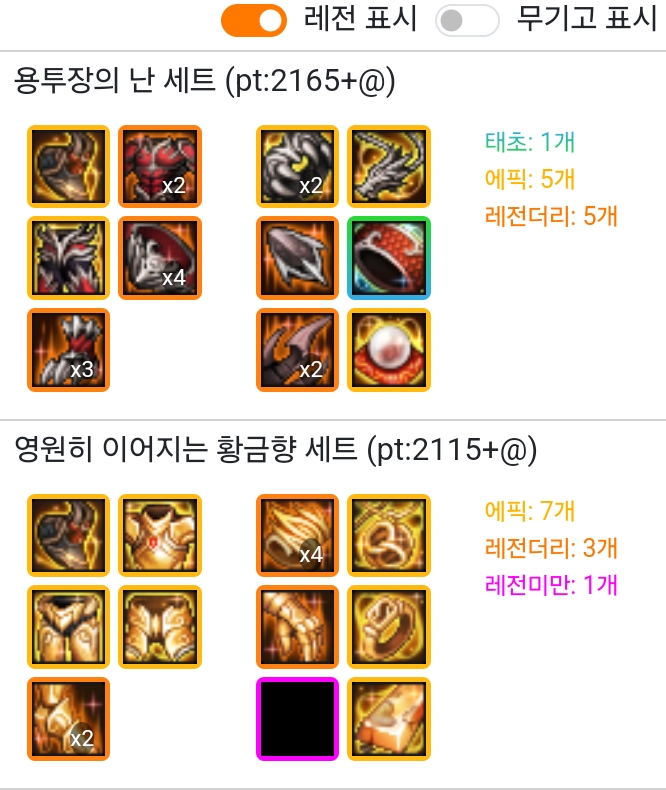
Task: Click the red belt icon marked x4
Action: point(160,258)
